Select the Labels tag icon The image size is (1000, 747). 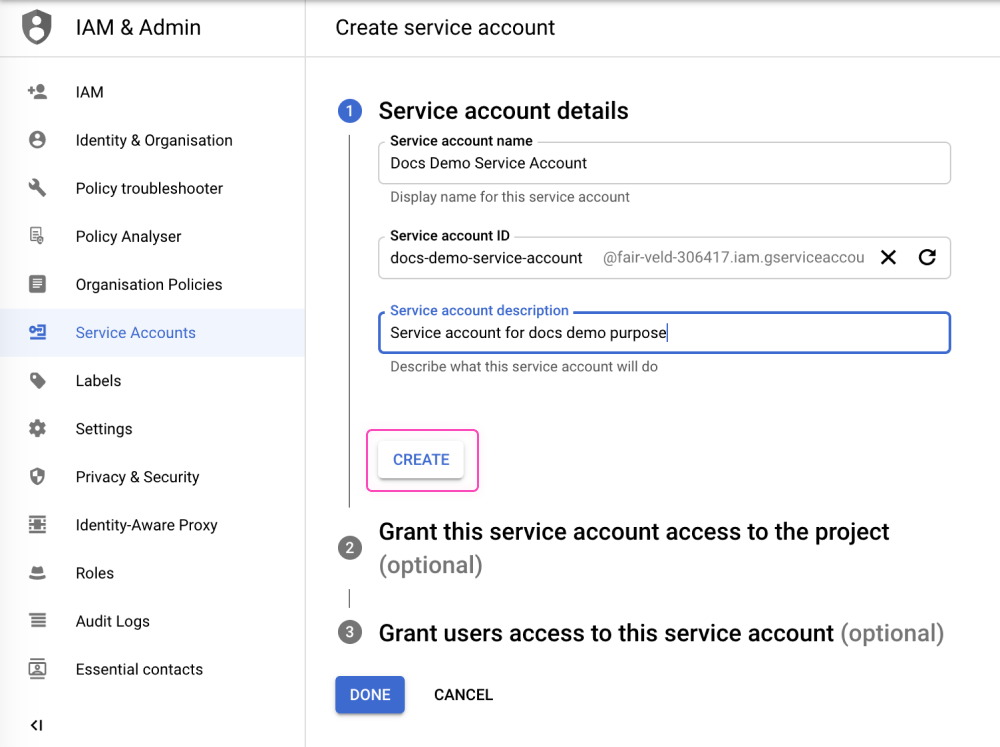click(36, 380)
